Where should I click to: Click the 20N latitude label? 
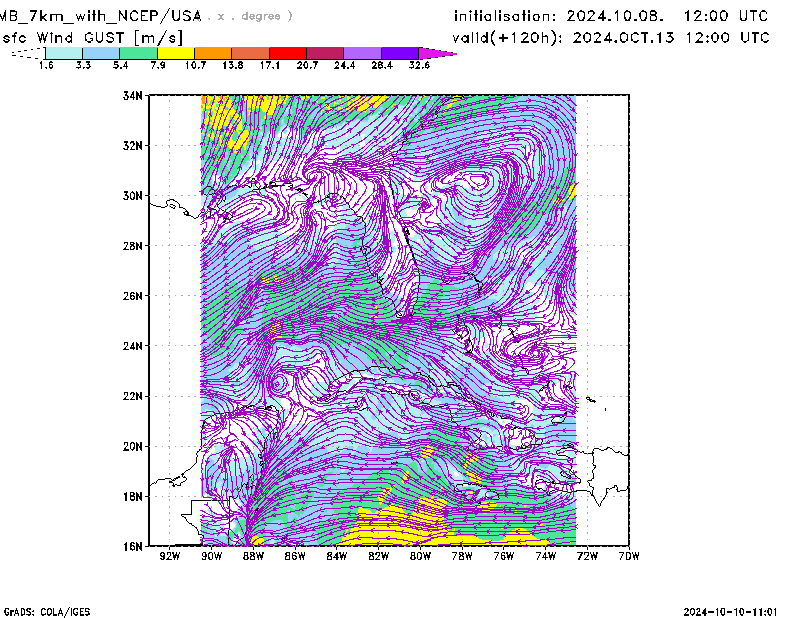133,446
